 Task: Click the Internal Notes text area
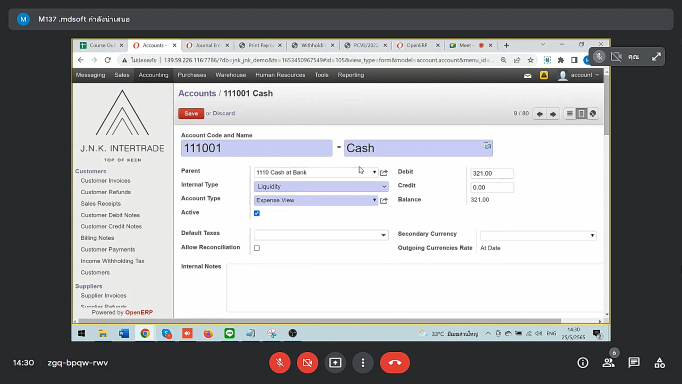[x=415, y=287]
